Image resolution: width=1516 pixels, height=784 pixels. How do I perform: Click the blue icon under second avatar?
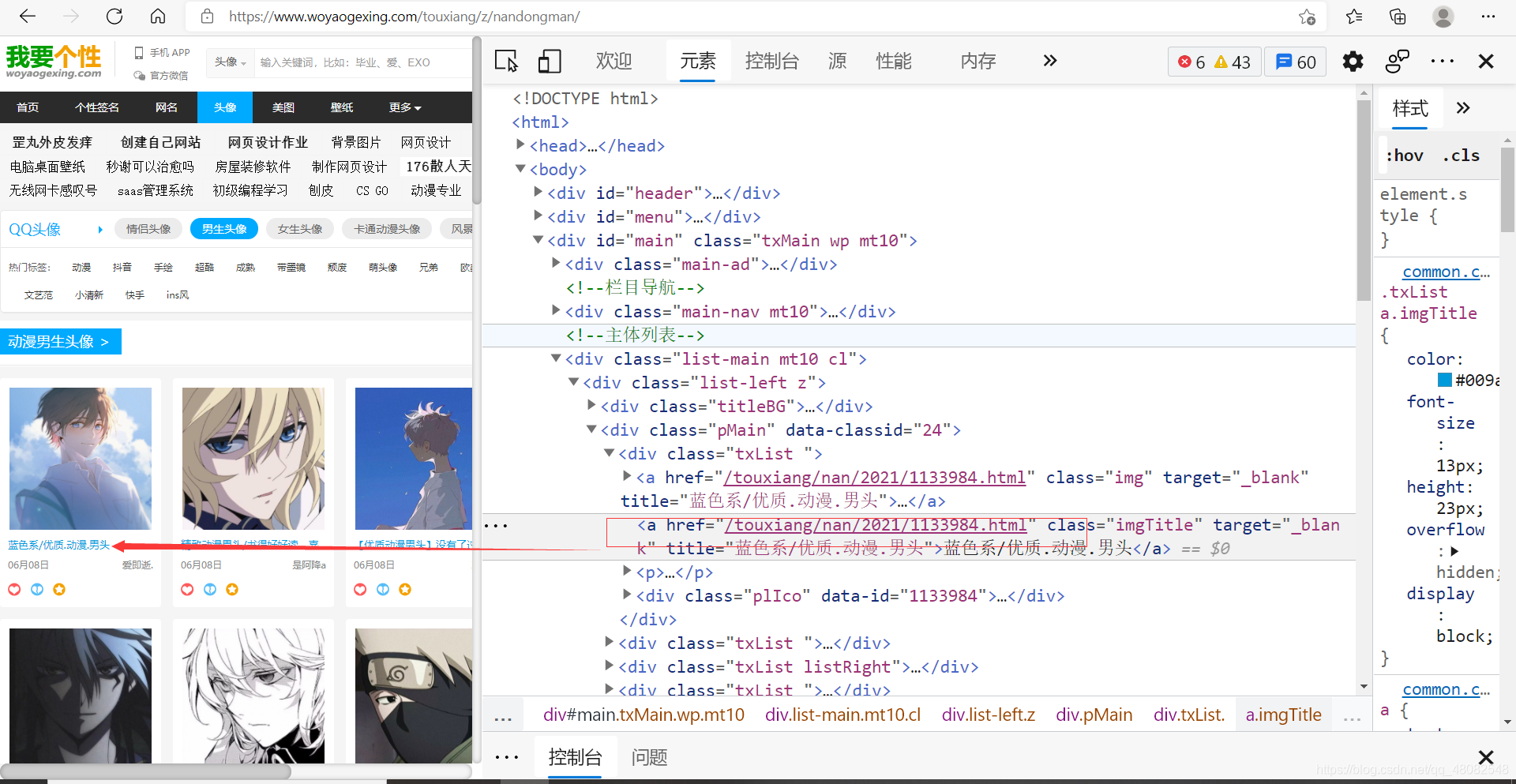(x=210, y=589)
